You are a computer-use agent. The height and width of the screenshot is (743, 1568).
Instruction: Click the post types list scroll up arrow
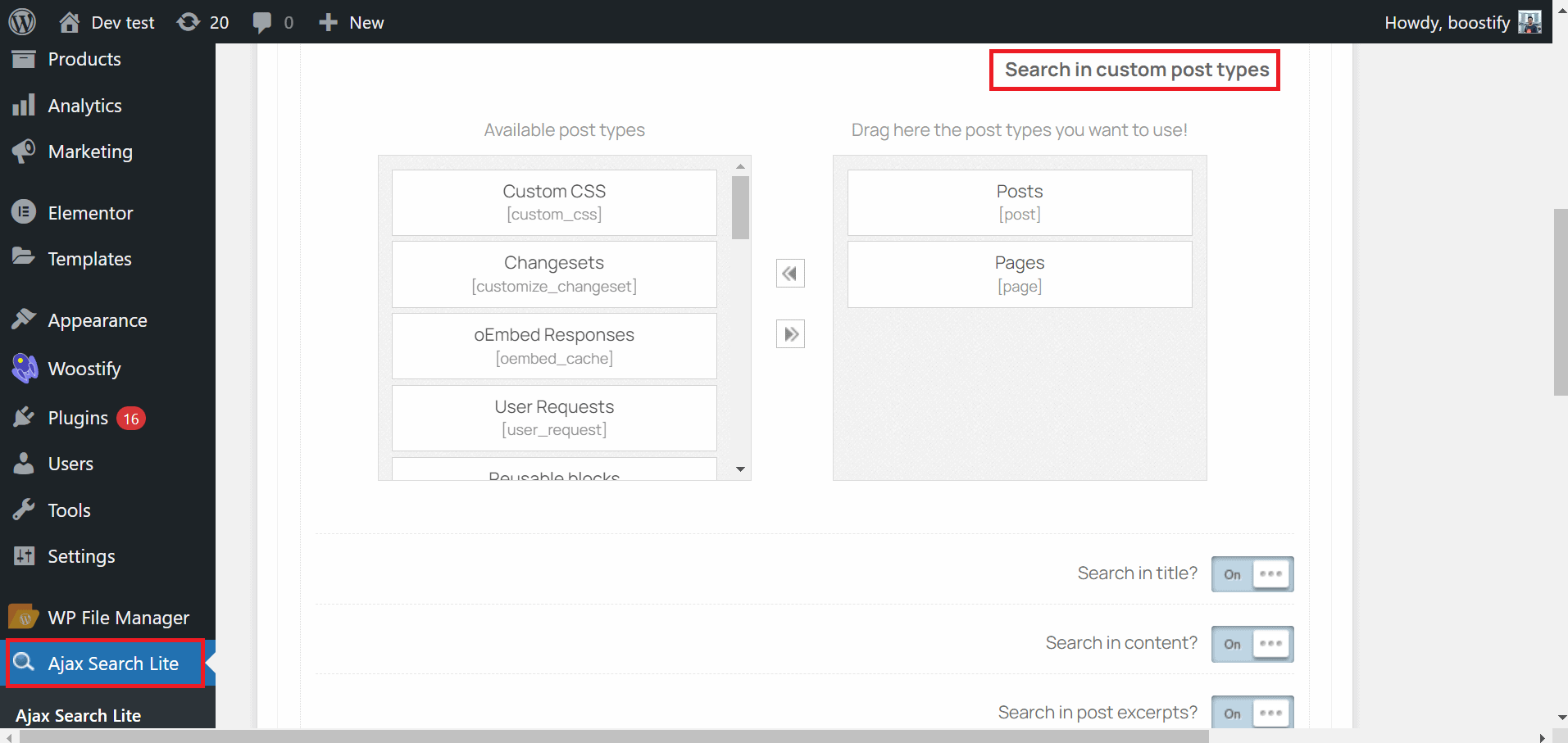point(740,166)
